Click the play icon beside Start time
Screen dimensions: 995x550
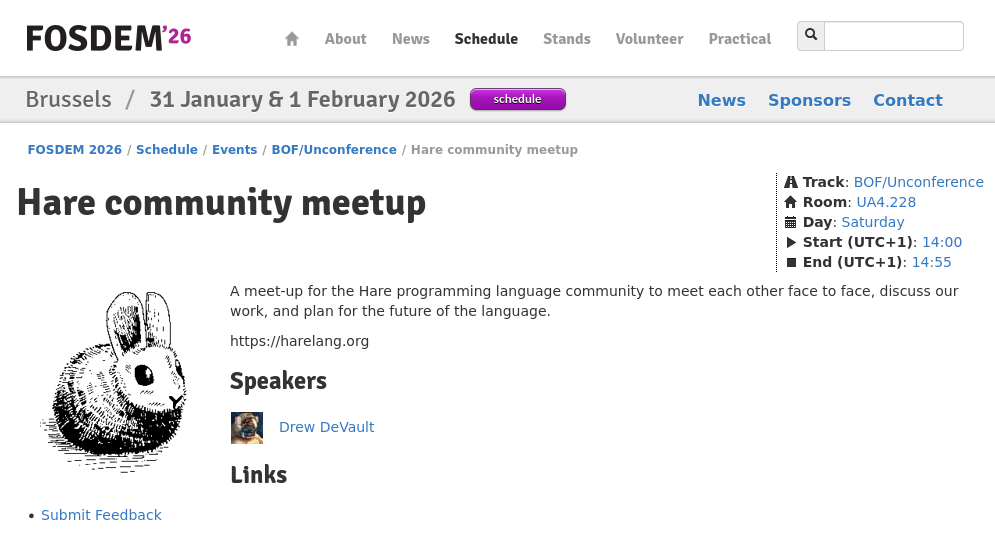click(791, 242)
